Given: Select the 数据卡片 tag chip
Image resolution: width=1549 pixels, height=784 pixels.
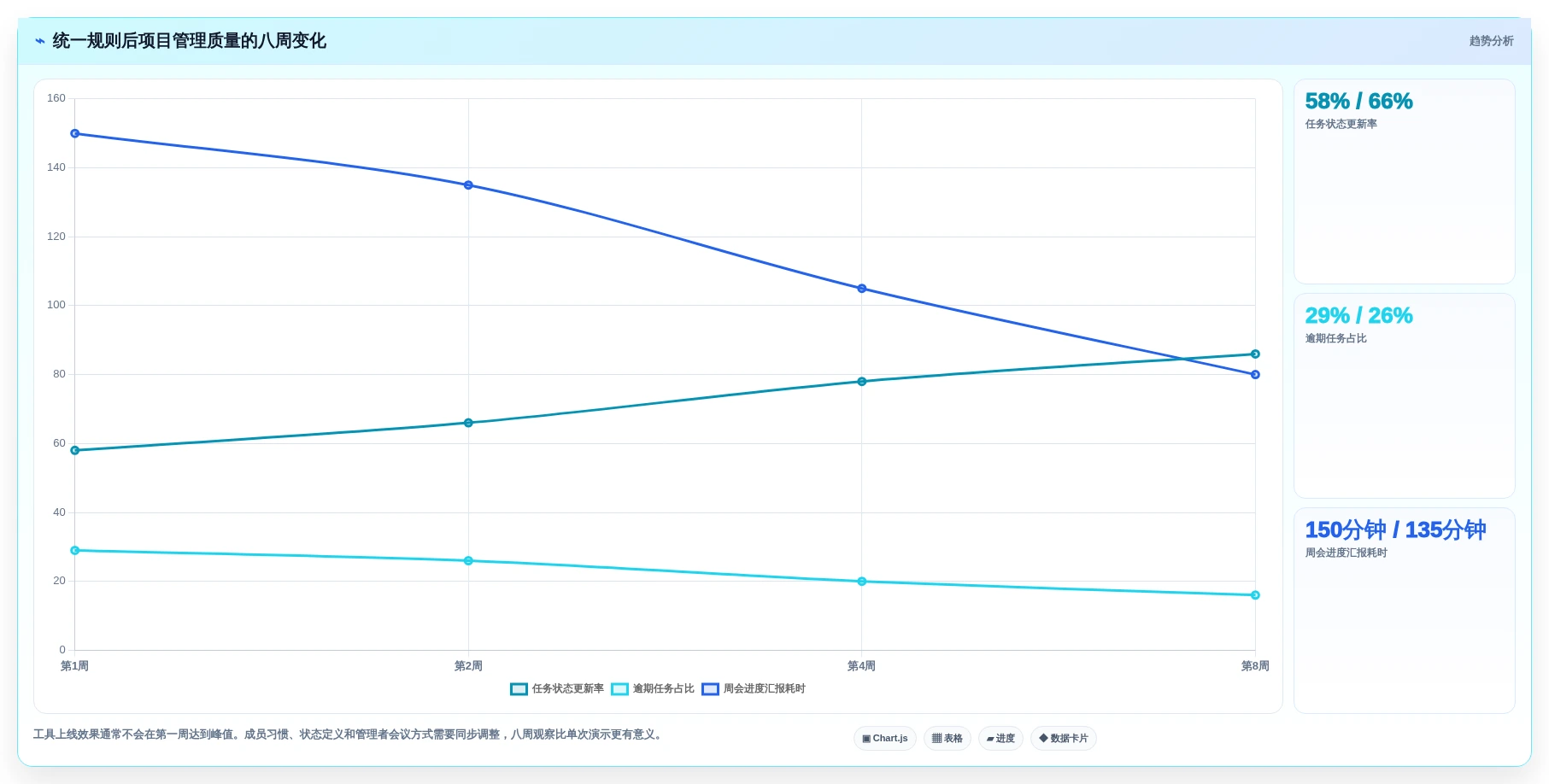Looking at the screenshot, I should [1064, 739].
